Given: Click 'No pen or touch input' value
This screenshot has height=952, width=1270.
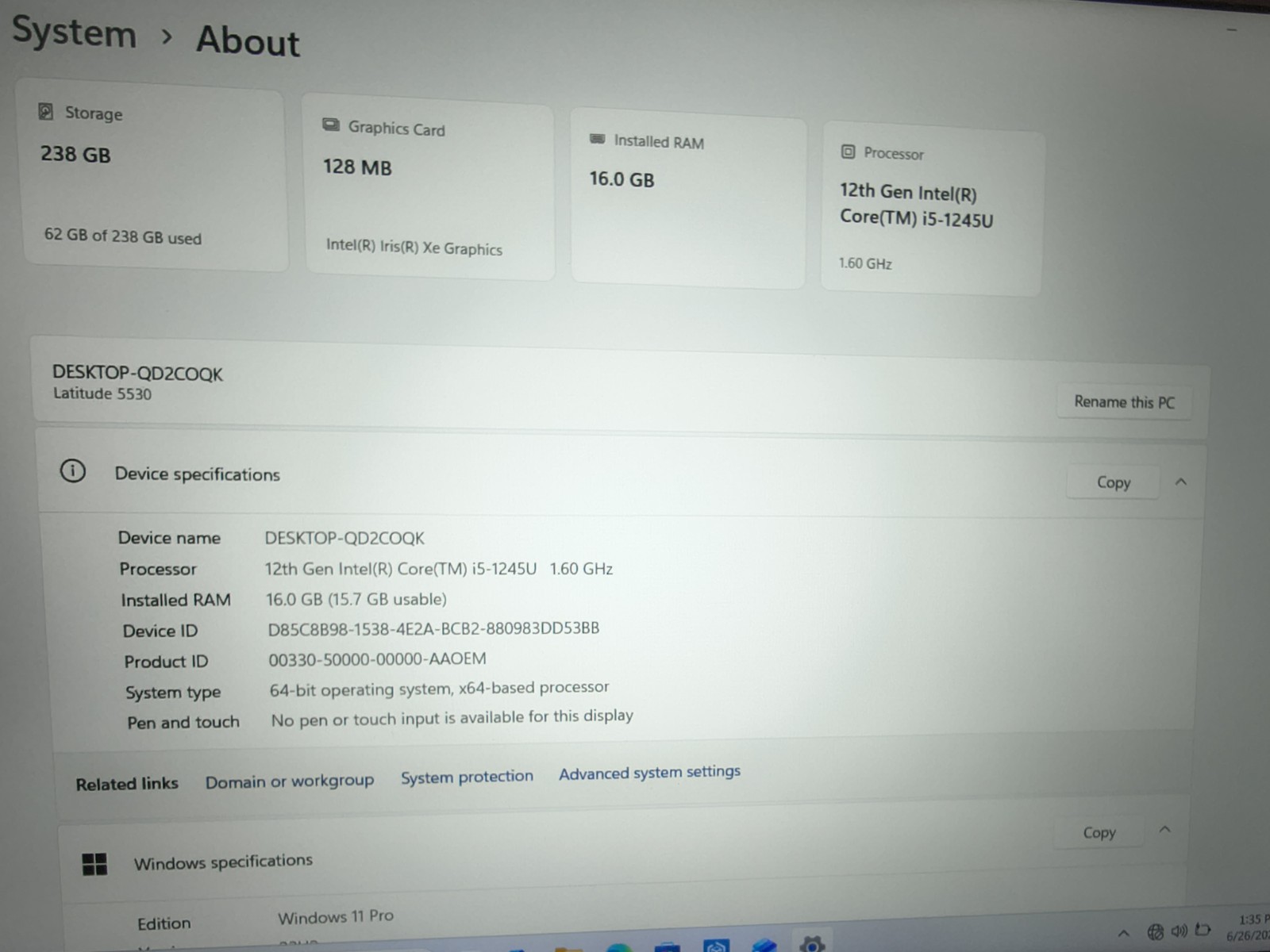Looking at the screenshot, I should 452,718.
